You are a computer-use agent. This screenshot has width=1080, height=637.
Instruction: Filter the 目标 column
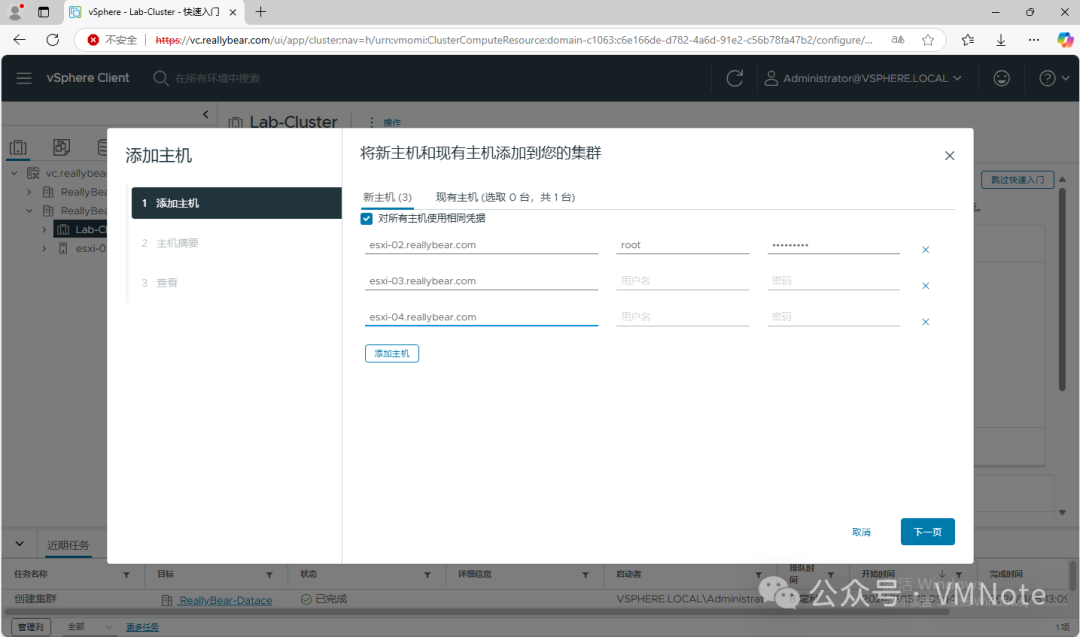(x=269, y=574)
